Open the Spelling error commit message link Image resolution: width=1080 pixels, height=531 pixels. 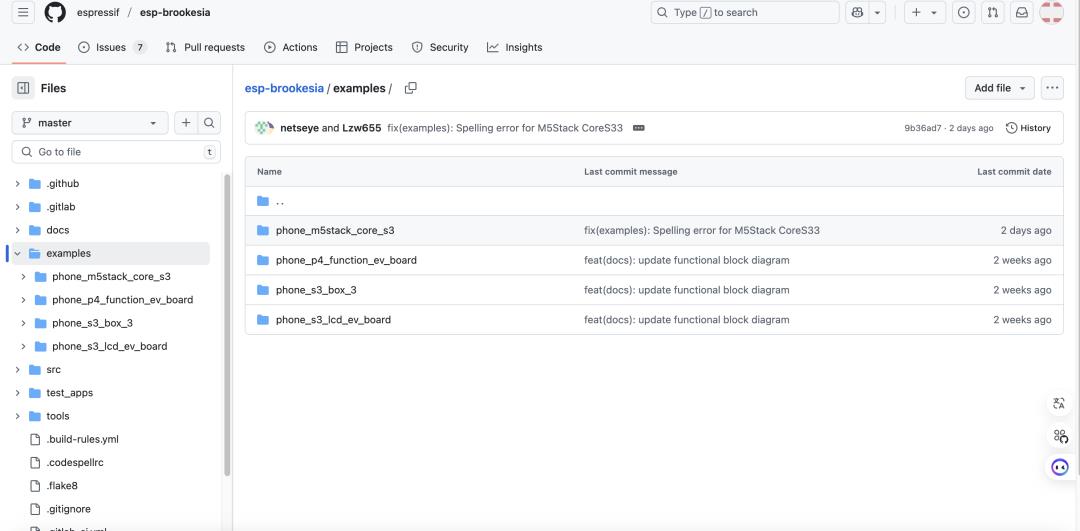(702, 231)
